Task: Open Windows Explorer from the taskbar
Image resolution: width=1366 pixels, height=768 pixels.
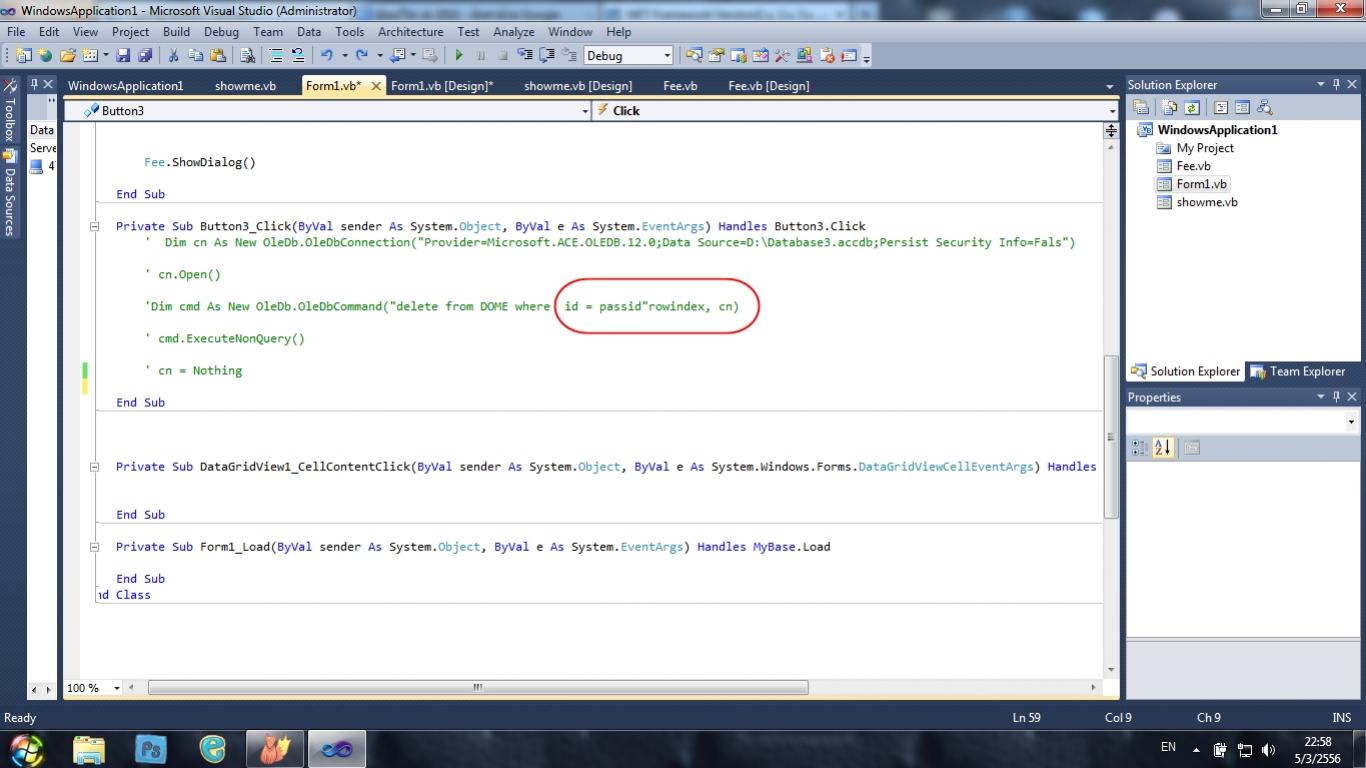Action: (x=89, y=748)
